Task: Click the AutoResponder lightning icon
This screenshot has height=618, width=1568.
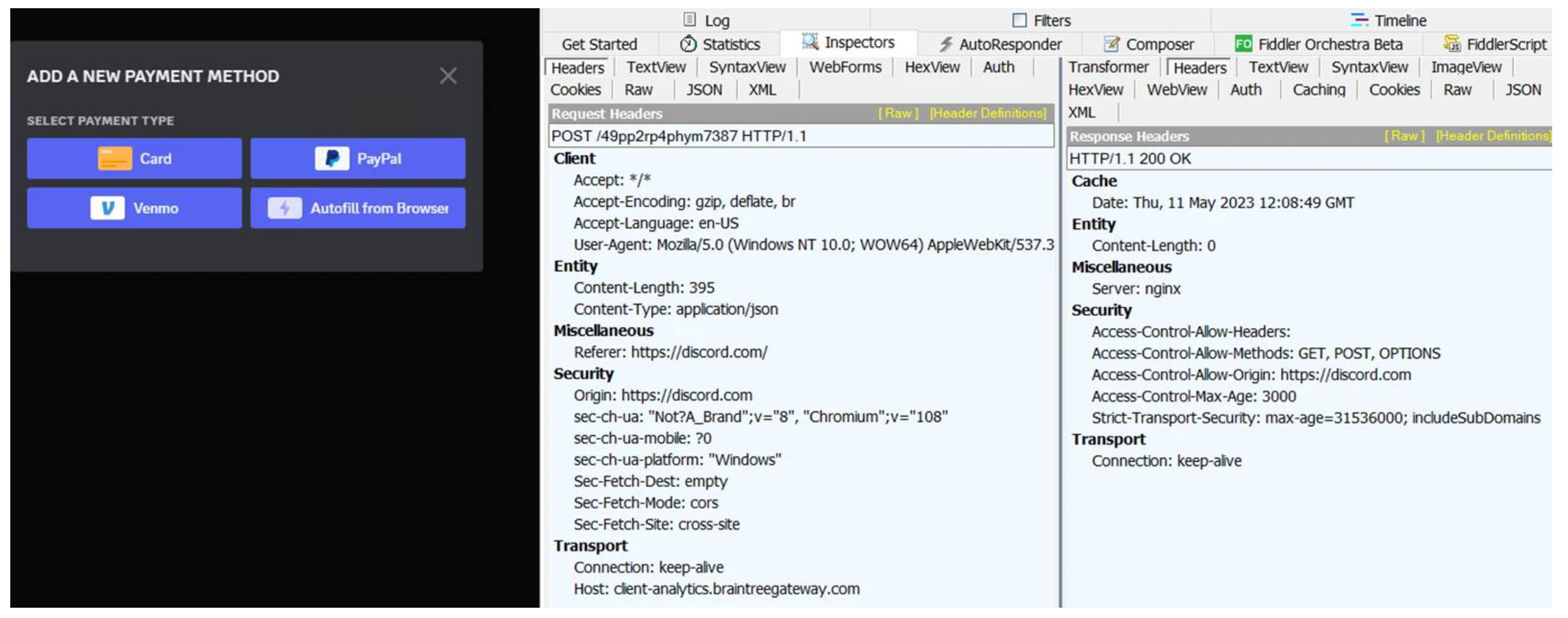Action: click(946, 44)
